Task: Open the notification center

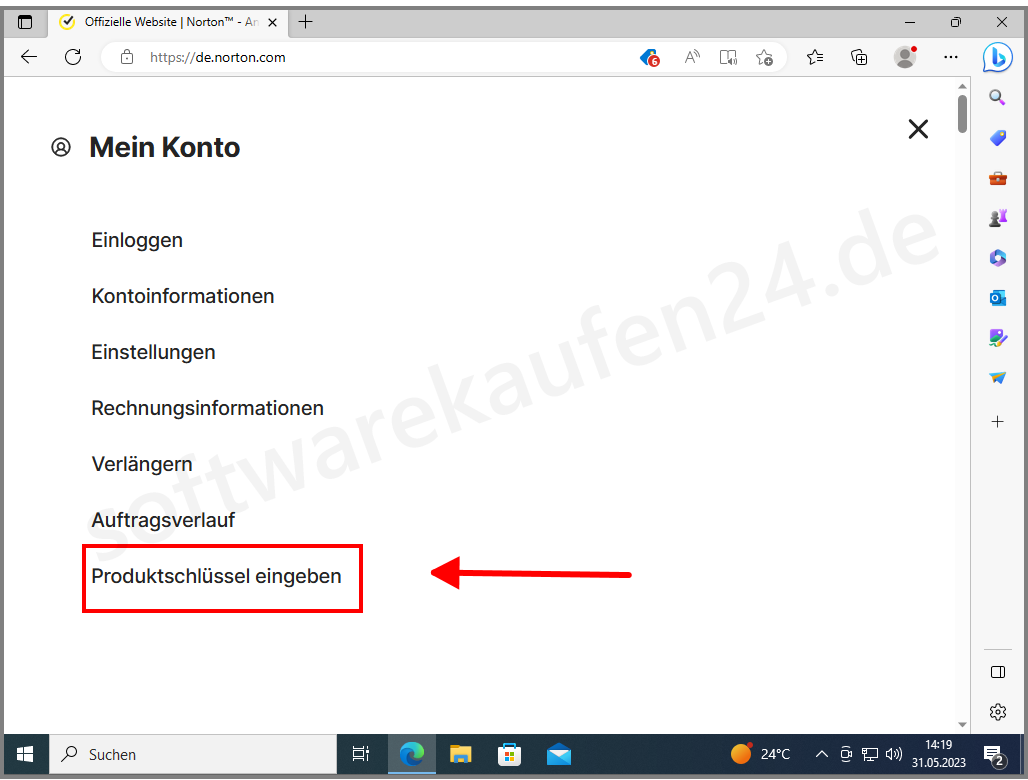Action: point(995,756)
